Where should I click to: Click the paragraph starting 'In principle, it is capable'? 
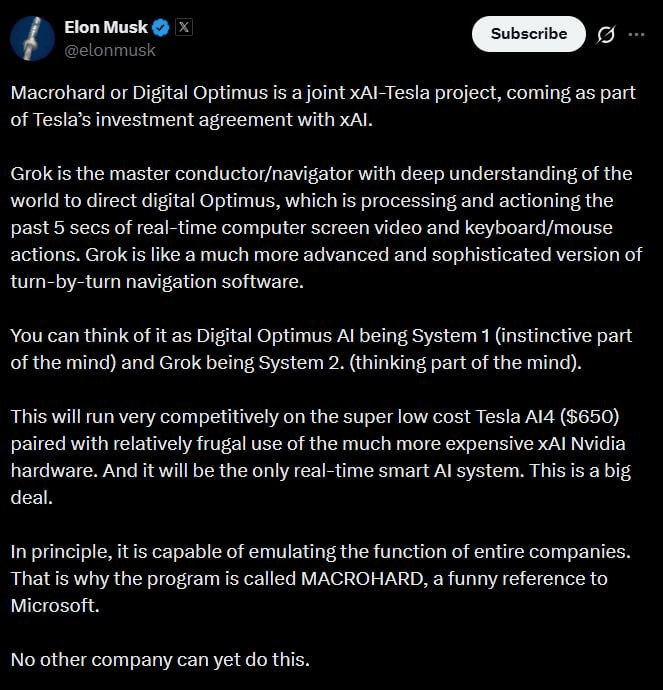click(x=320, y=578)
